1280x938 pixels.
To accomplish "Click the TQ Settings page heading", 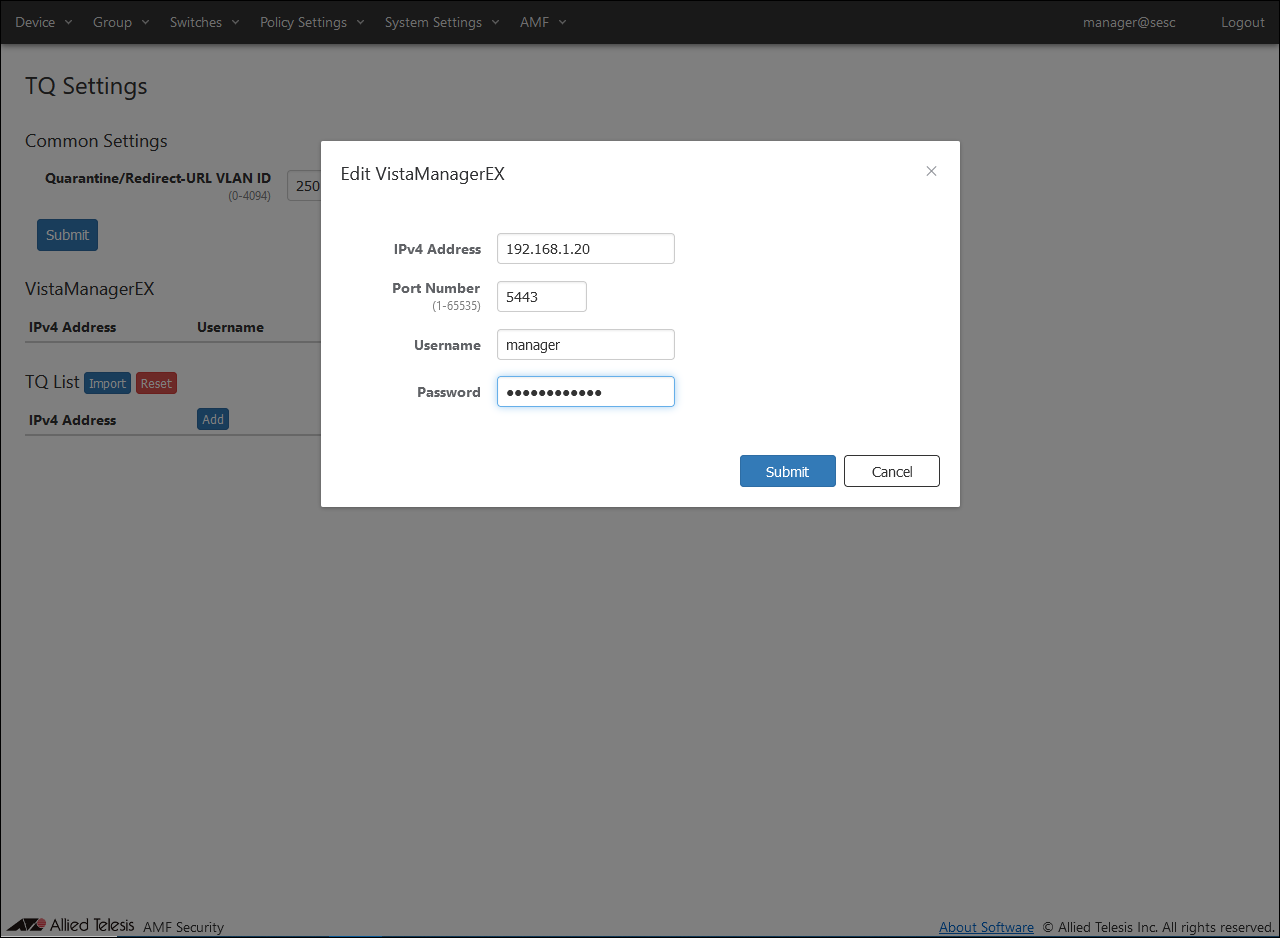I will (86, 86).
